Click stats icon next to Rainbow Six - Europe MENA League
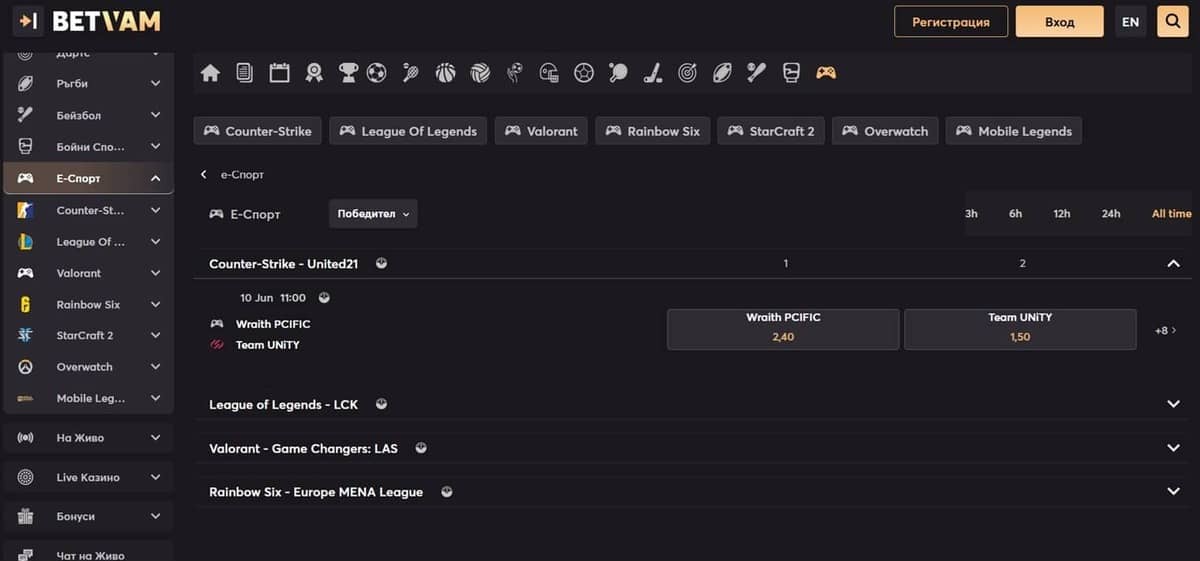 [x=446, y=491]
